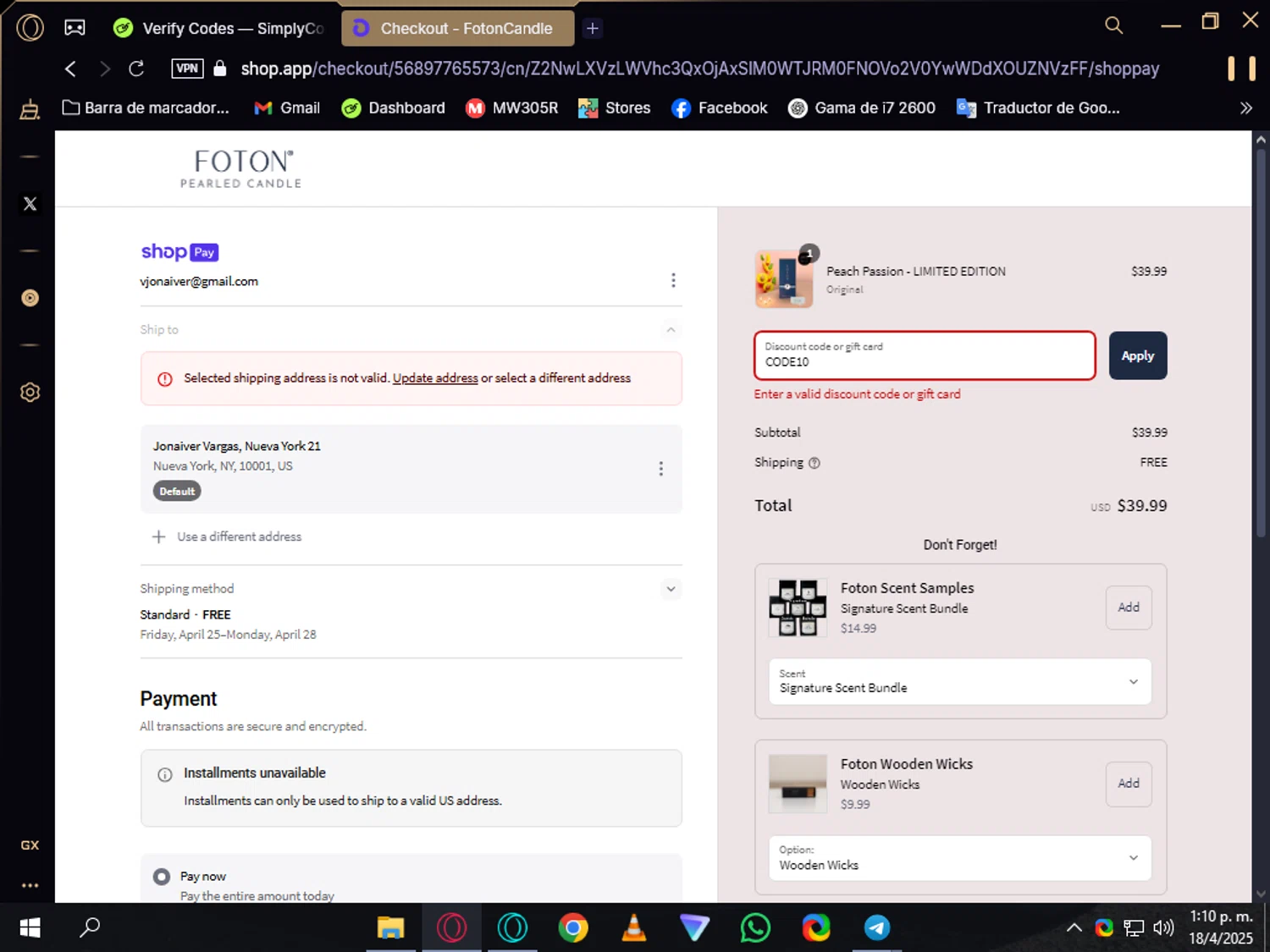The width and height of the screenshot is (1270, 952).
Task: Open the search tabs magnifier icon
Action: click(1113, 25)
